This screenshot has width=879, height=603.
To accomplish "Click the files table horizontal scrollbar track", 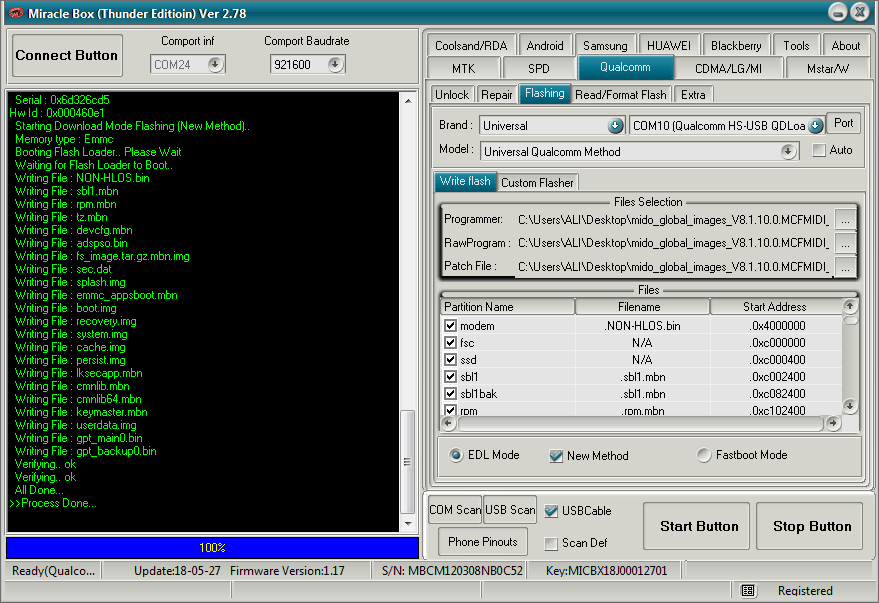I will point(641,424).
